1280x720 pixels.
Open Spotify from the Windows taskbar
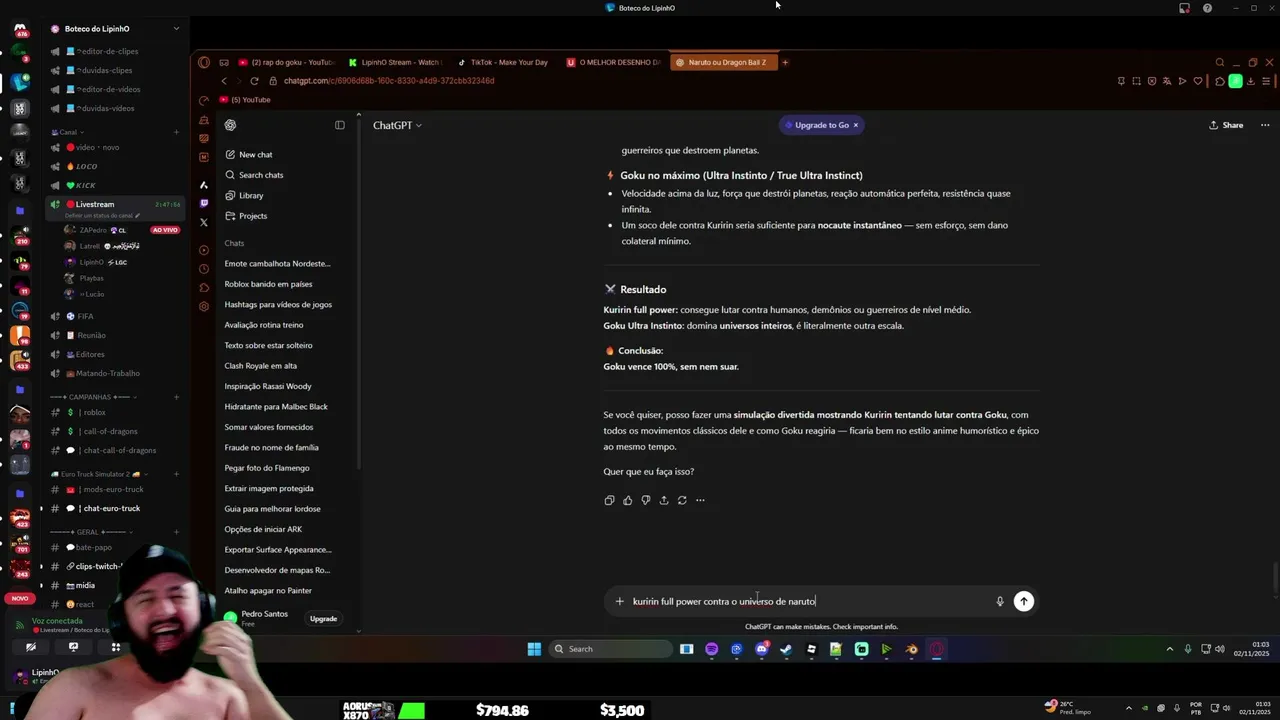(x=711, y=649)
